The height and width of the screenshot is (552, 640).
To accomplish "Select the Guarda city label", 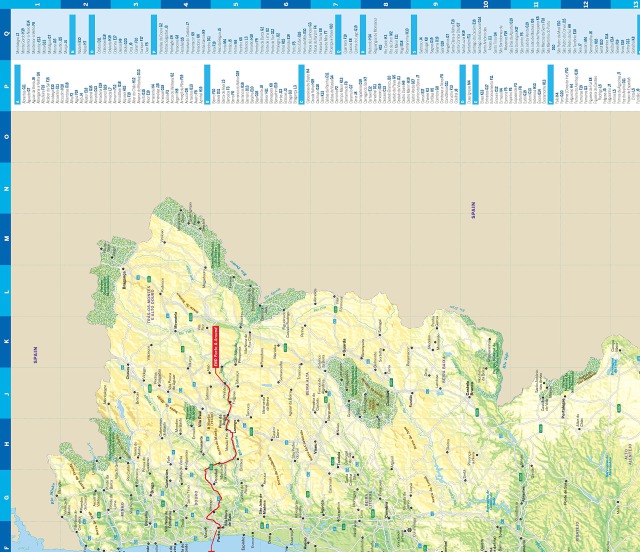I will click(345, 345).
